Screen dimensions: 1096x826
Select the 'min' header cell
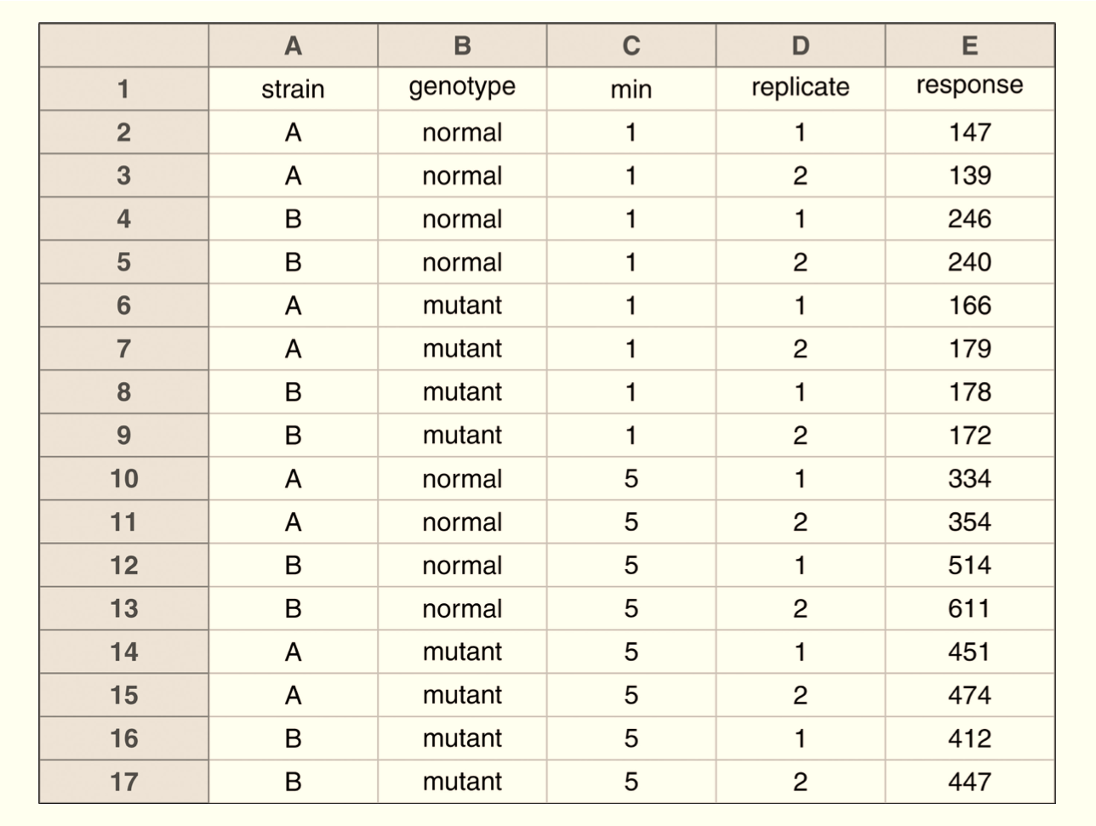[x=631, y=89]
